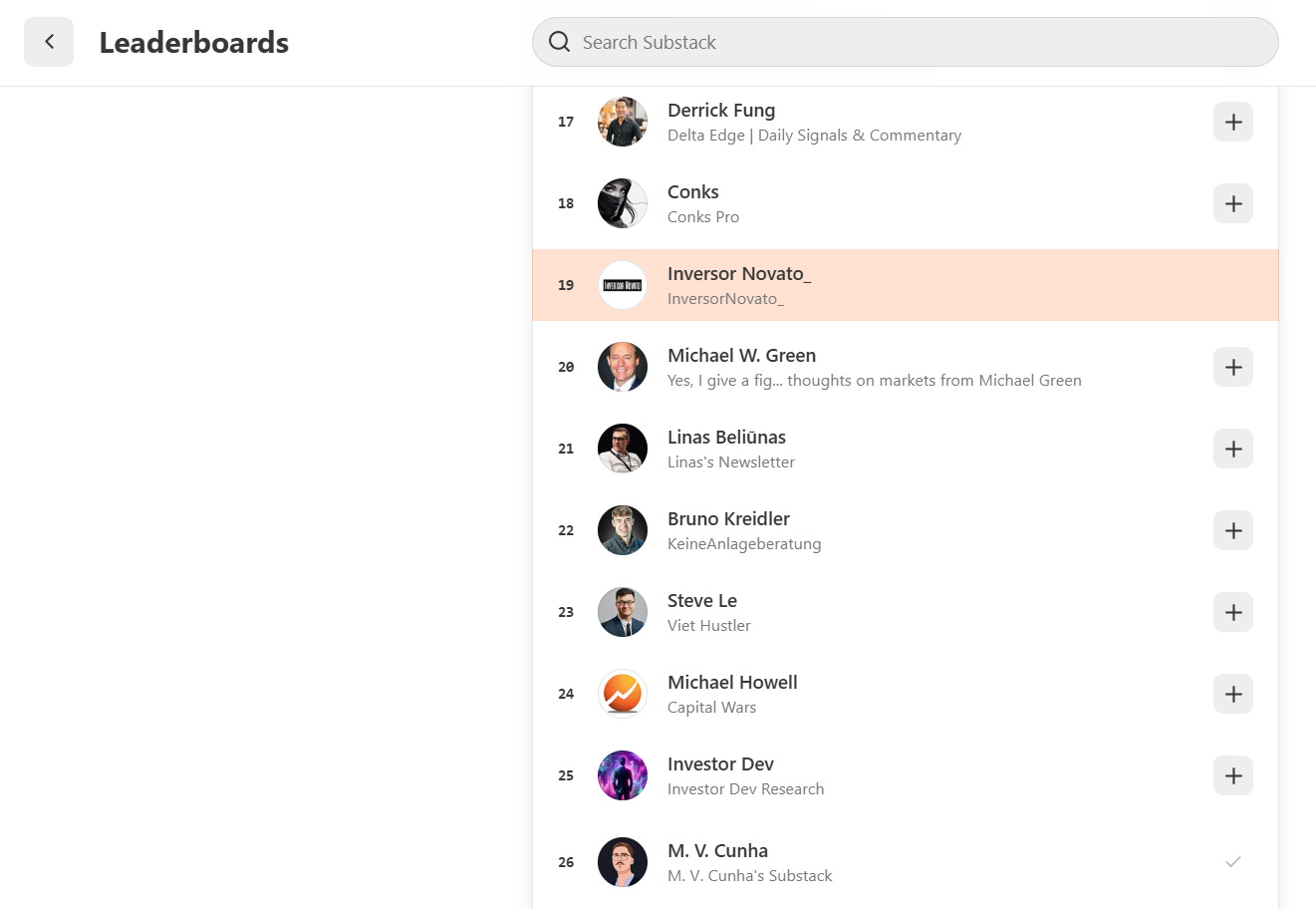Screen dimensions: 1316x909
Task: Click 'Yes, I give a fig...' description
Action: [x=875, y=381]
